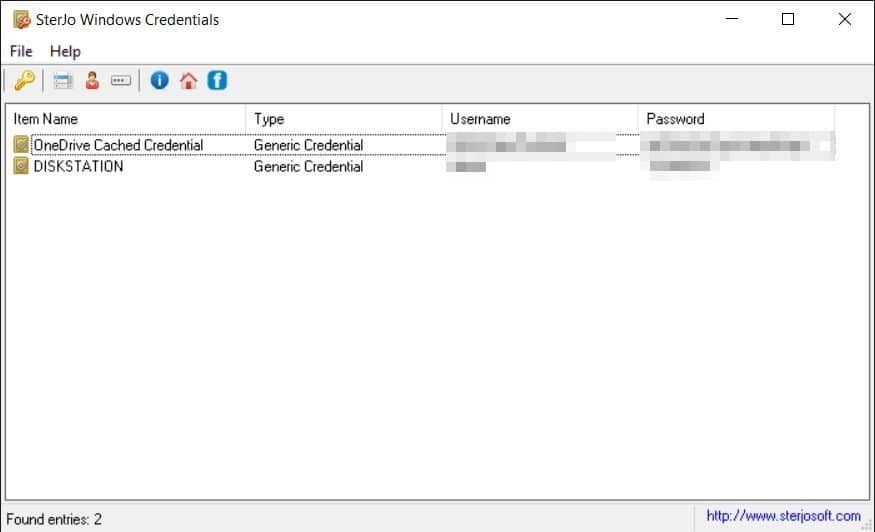Open the Facebook toolbar icon
875x532 pixels.
coord(217,81)
